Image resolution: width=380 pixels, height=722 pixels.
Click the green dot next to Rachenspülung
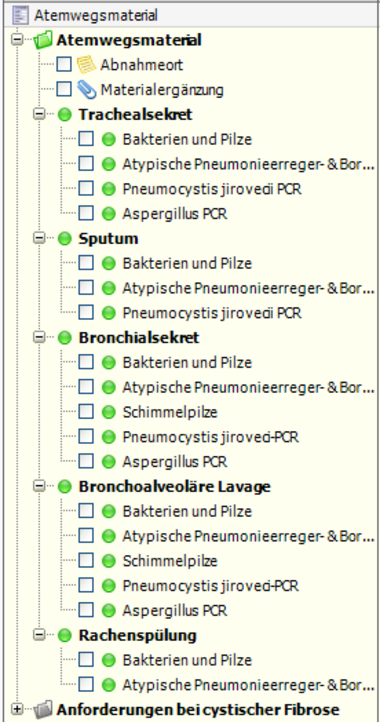[x=65, y=635]
